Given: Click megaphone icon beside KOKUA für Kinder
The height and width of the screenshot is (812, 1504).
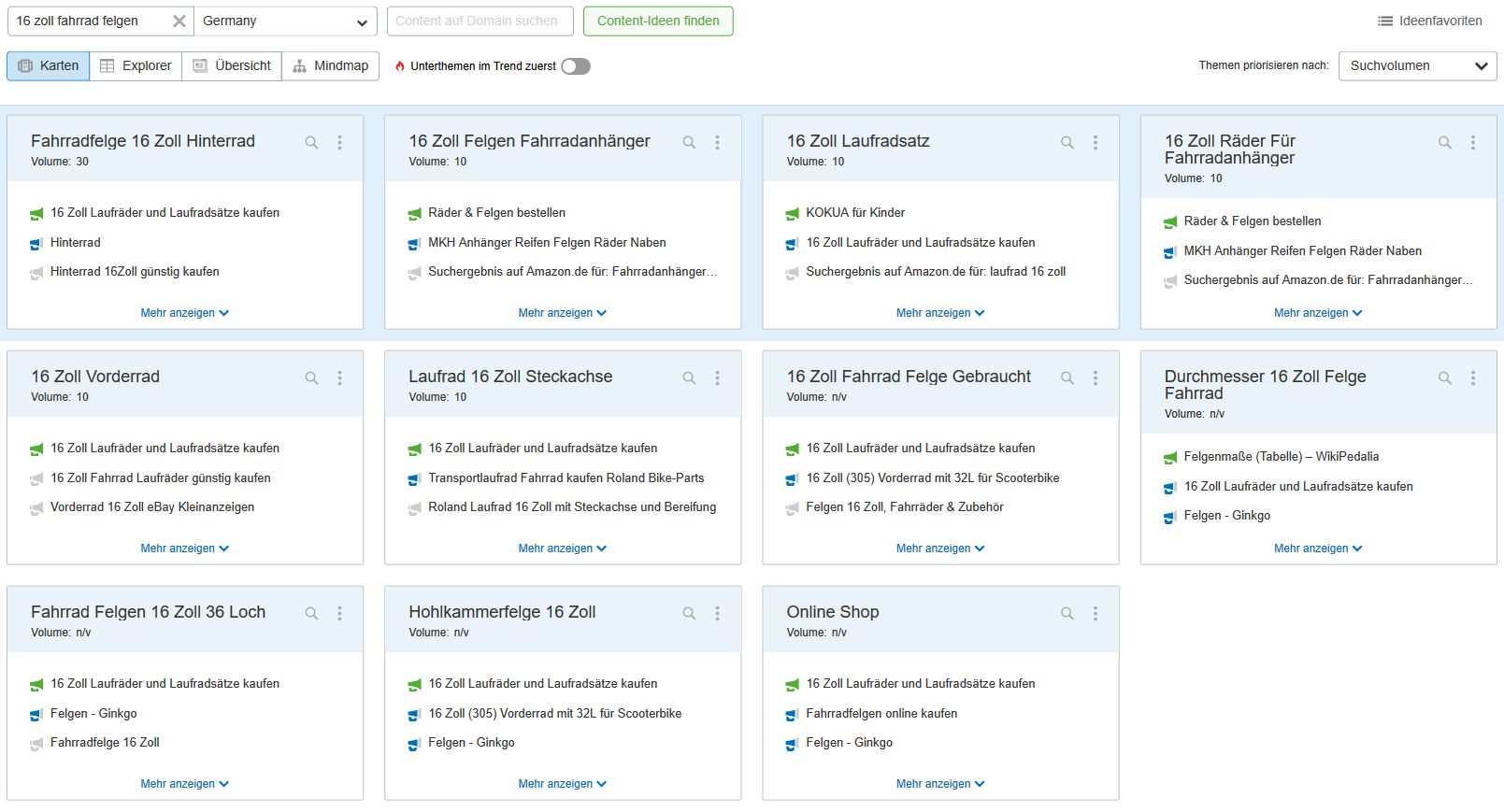Looking at the screenshot, I should pyautogui.click(x=792, y=214).
